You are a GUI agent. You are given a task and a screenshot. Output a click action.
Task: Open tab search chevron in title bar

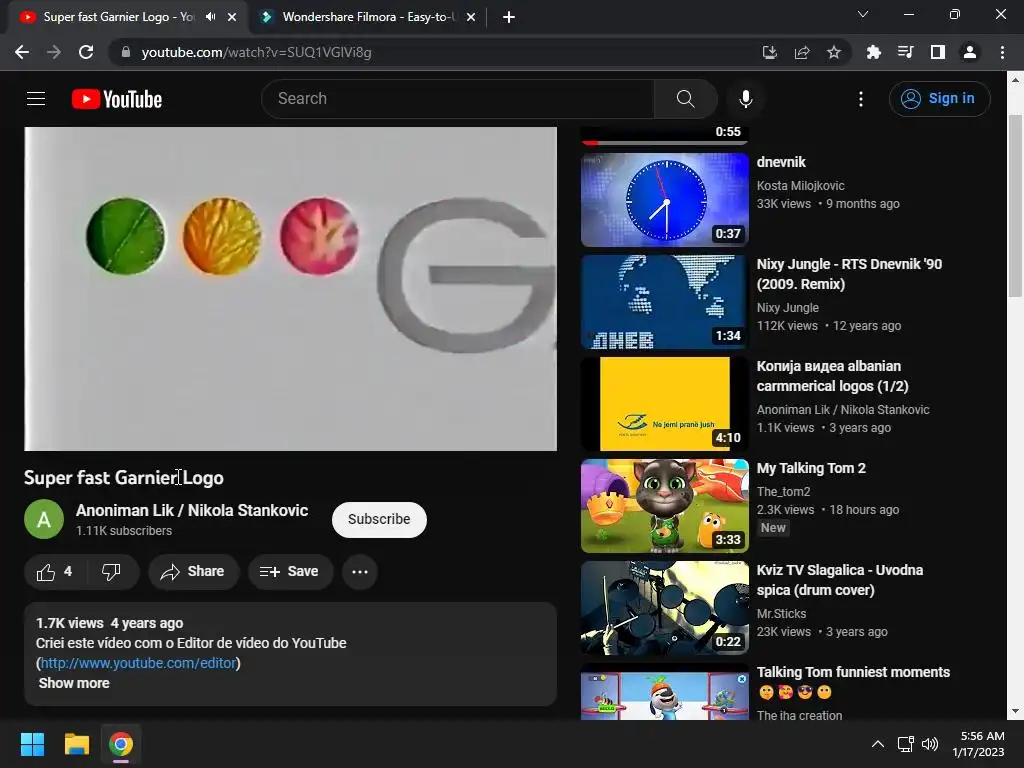(x=863, y=14)
